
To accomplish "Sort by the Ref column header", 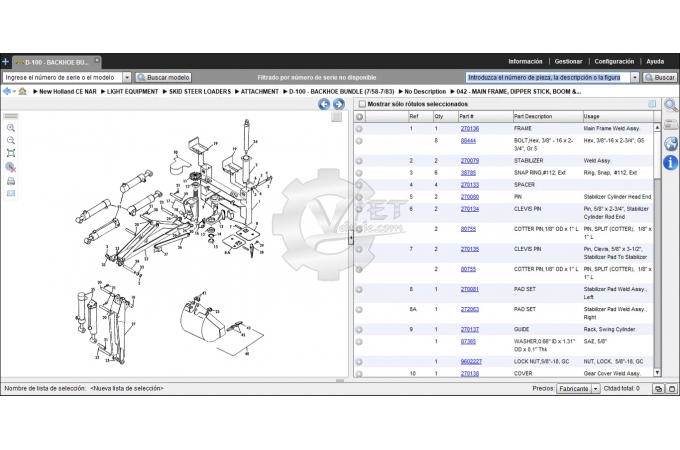I will click(x=420, y=117).
